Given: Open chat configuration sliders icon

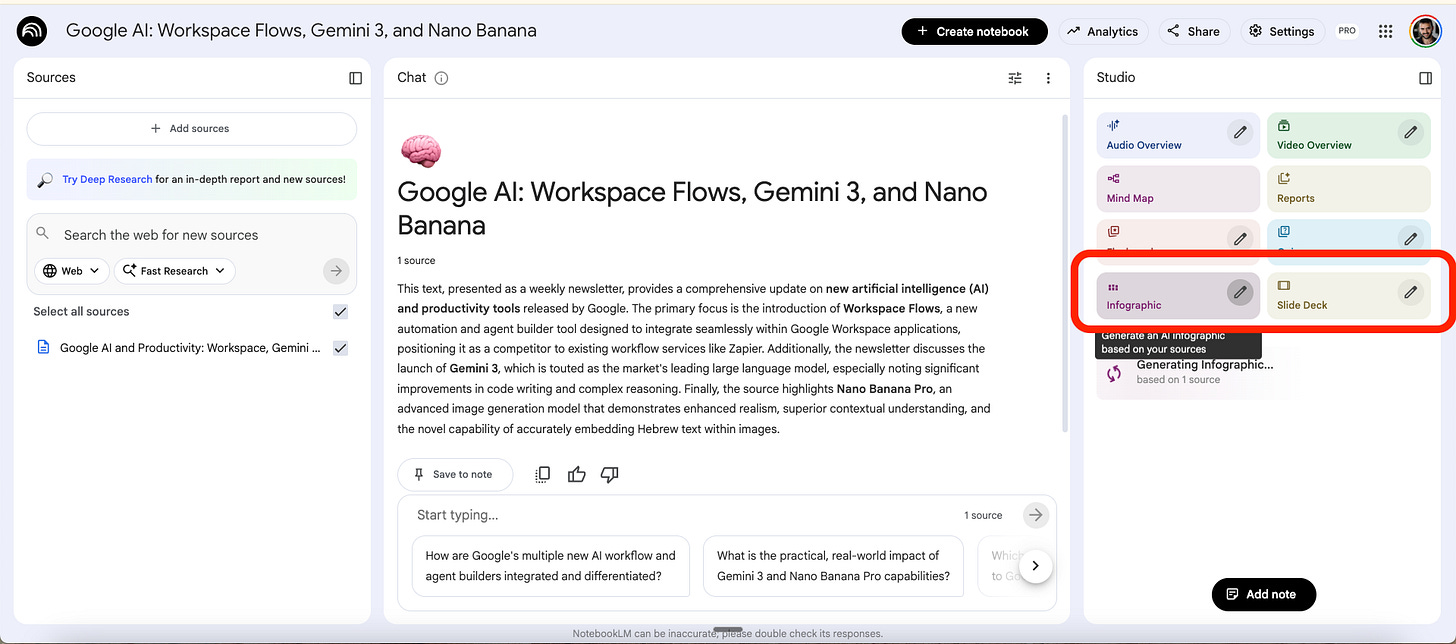Looking at the screenshot, I should coord(1015,78).
